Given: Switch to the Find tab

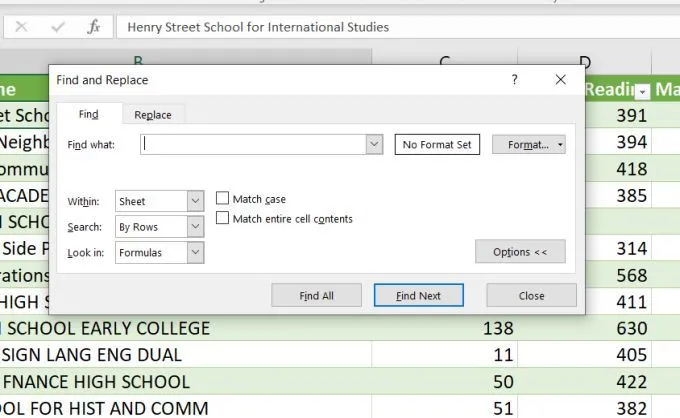Looking at the screenshot, I should 89,114.
